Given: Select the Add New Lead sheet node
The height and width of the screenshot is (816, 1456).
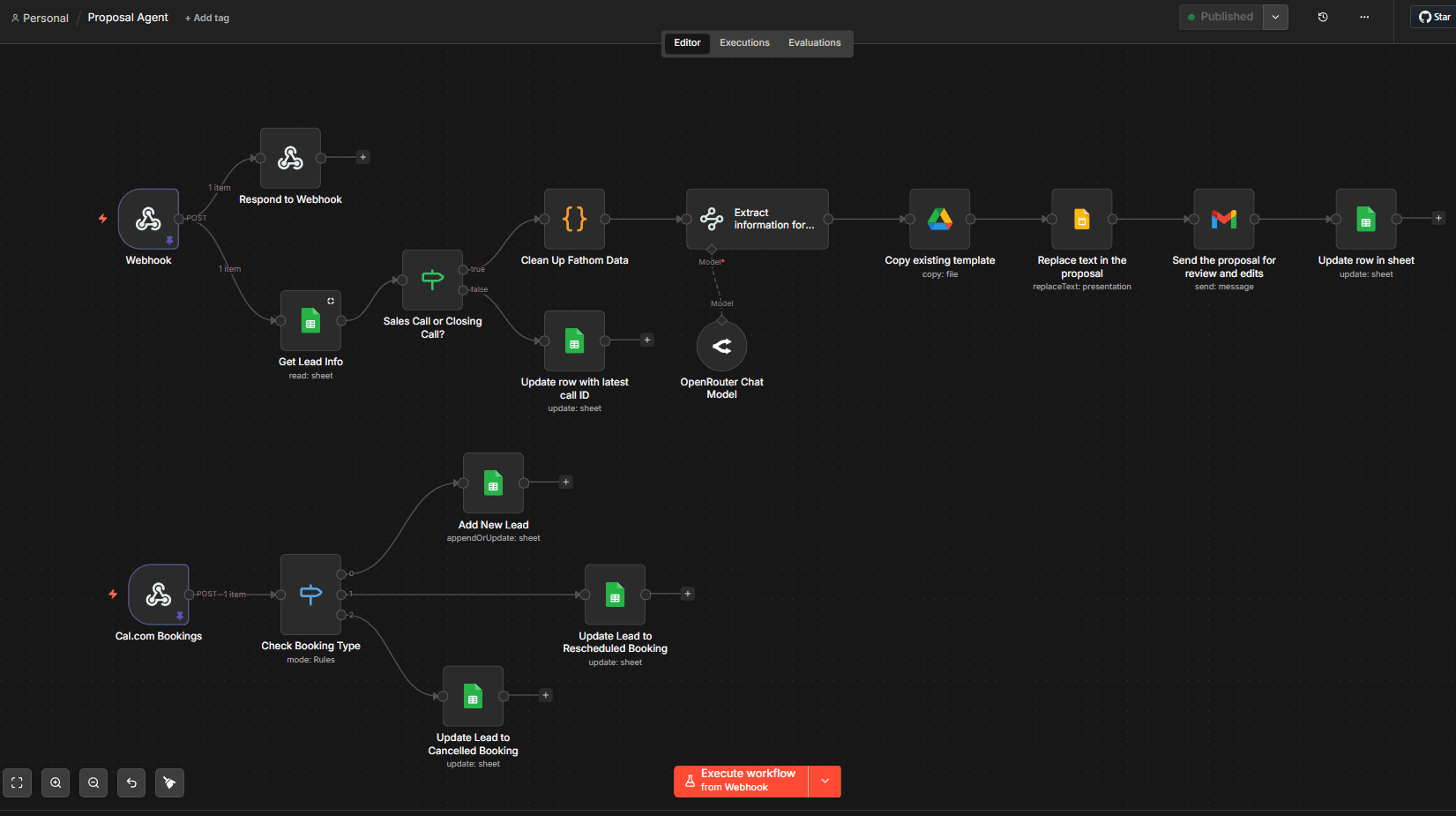Looking at the screenshot, I should coord(493,483).
